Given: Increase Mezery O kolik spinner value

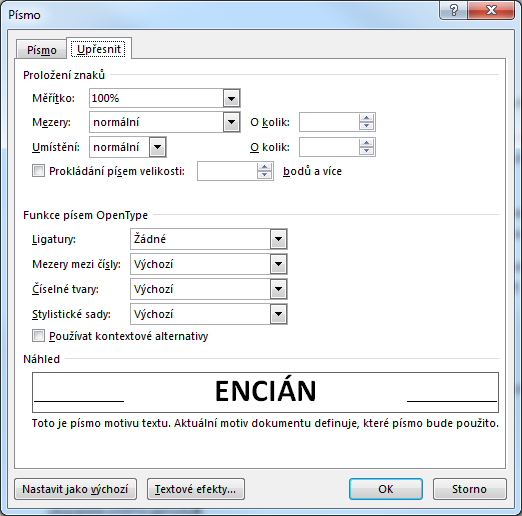Looking at the screenshot, I should [x=366, y=118].
